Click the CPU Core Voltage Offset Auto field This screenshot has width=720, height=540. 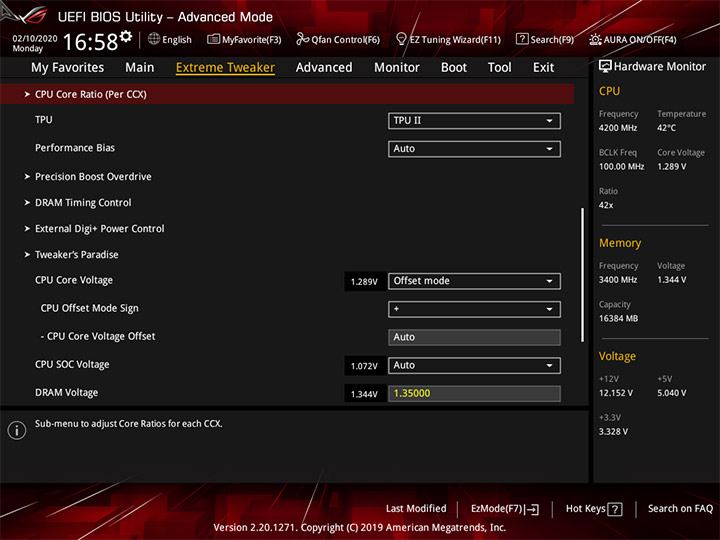pyautogui.click(x=474, y=337)
